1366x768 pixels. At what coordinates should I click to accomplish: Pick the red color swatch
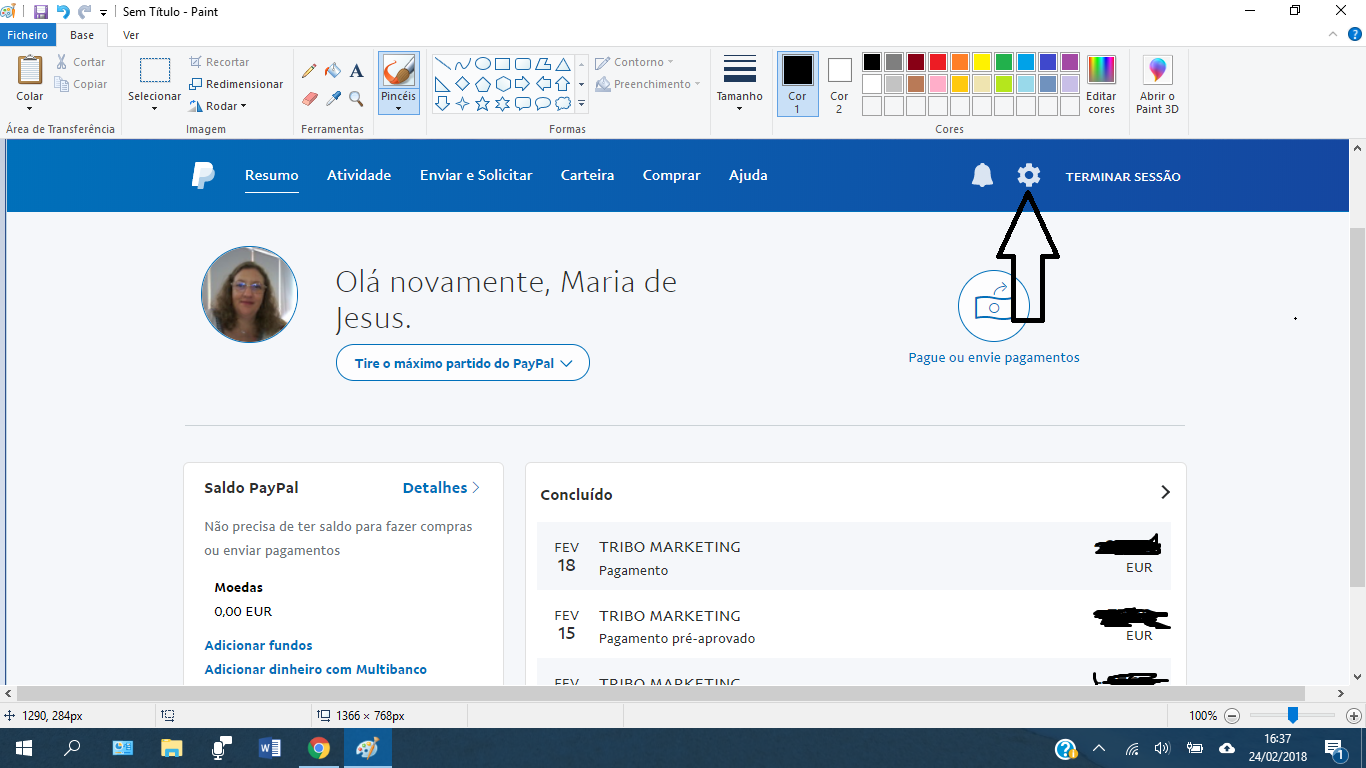pyautogui.click(x=937, y=62)
